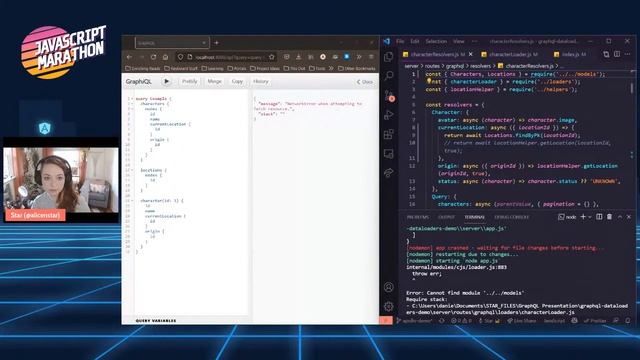Click the resolvers breadcrumb segment
The image size is (640, 360).
481,66
